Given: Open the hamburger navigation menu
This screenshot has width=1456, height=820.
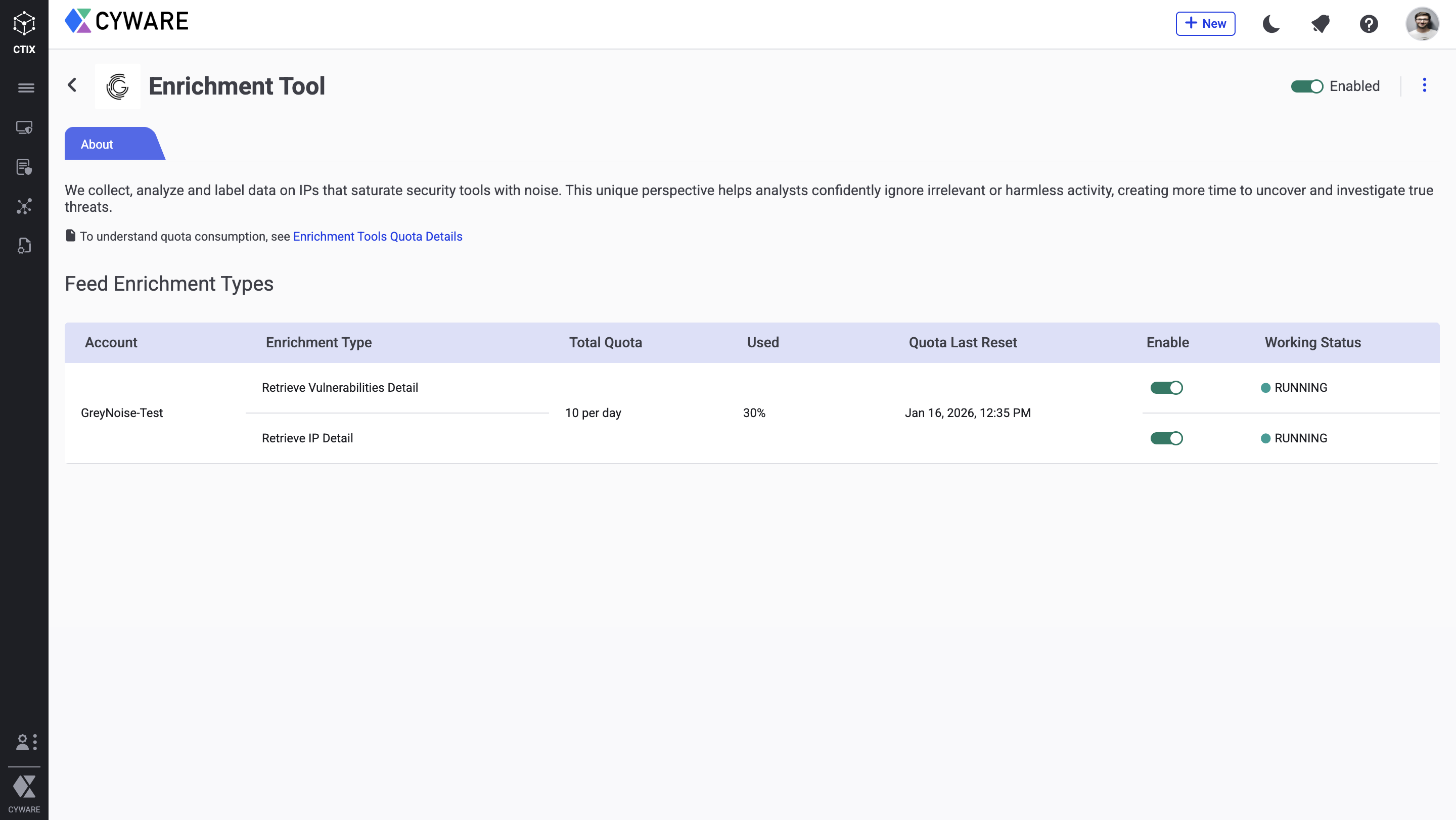Looking at the screenshot, I should (25, 87).
